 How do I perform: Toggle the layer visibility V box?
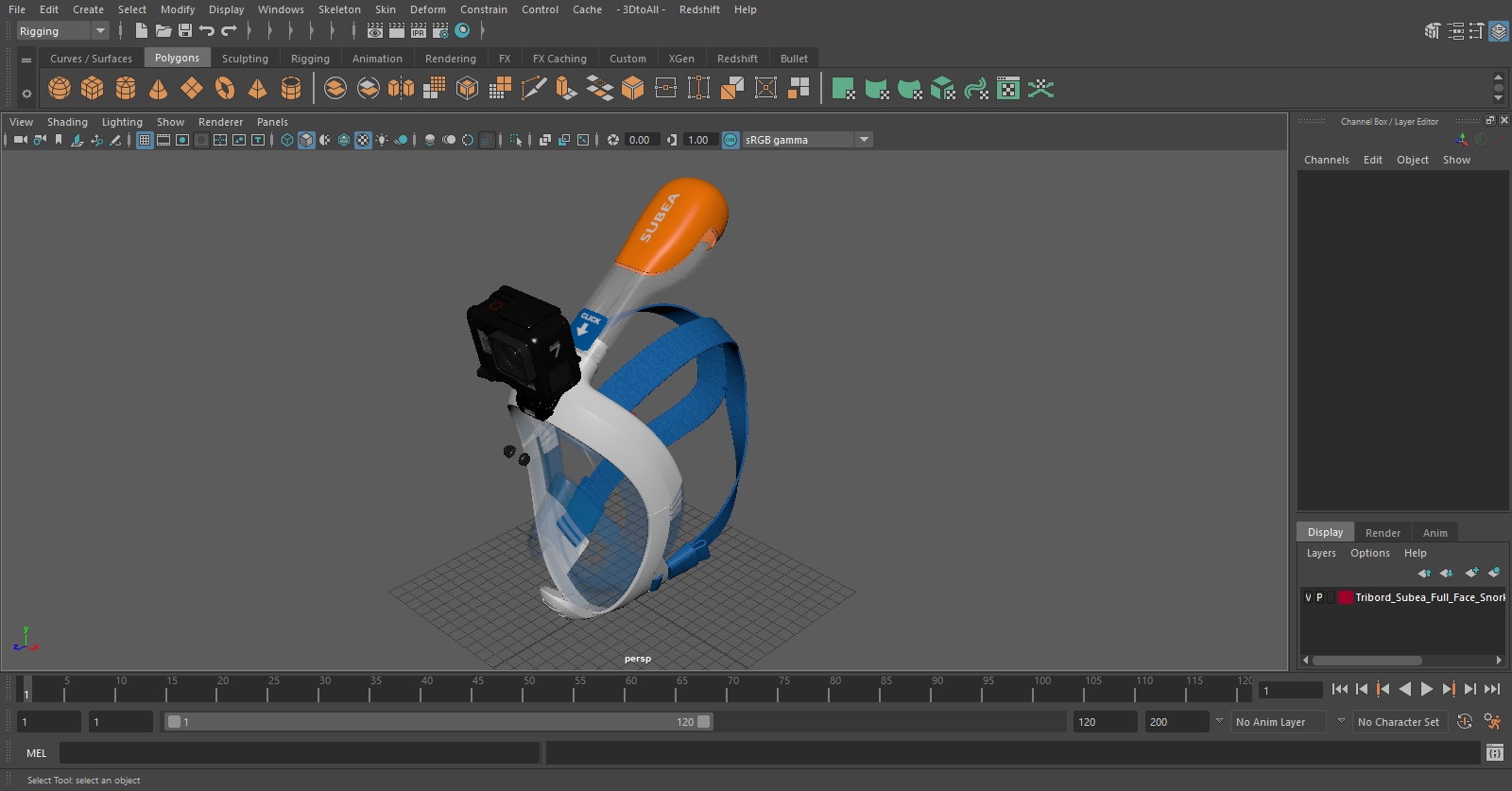pos(1309,597)
